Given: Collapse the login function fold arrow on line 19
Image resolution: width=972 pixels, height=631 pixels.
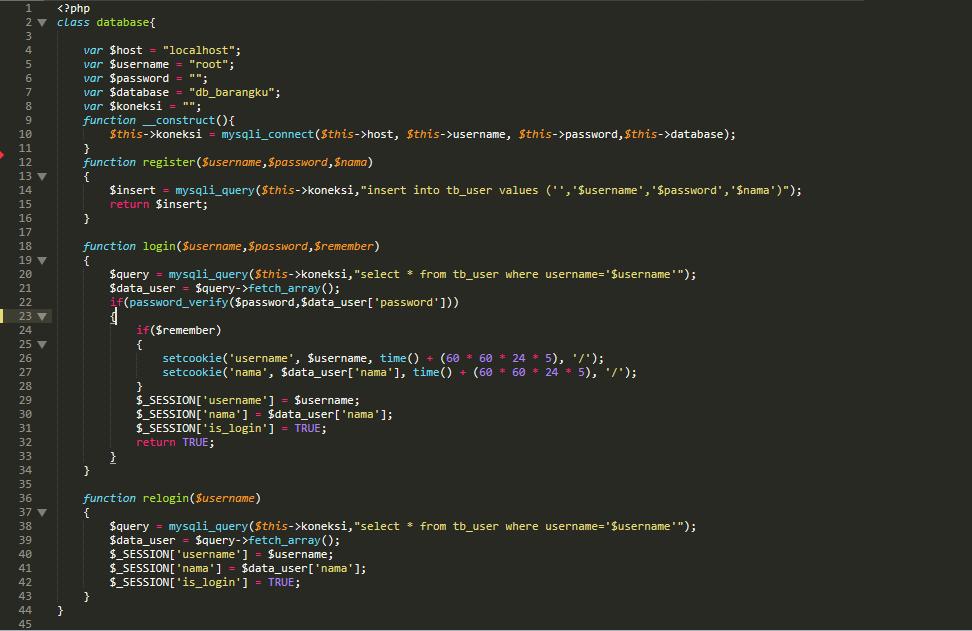Looking at the screenshot, I should (42, 260).
